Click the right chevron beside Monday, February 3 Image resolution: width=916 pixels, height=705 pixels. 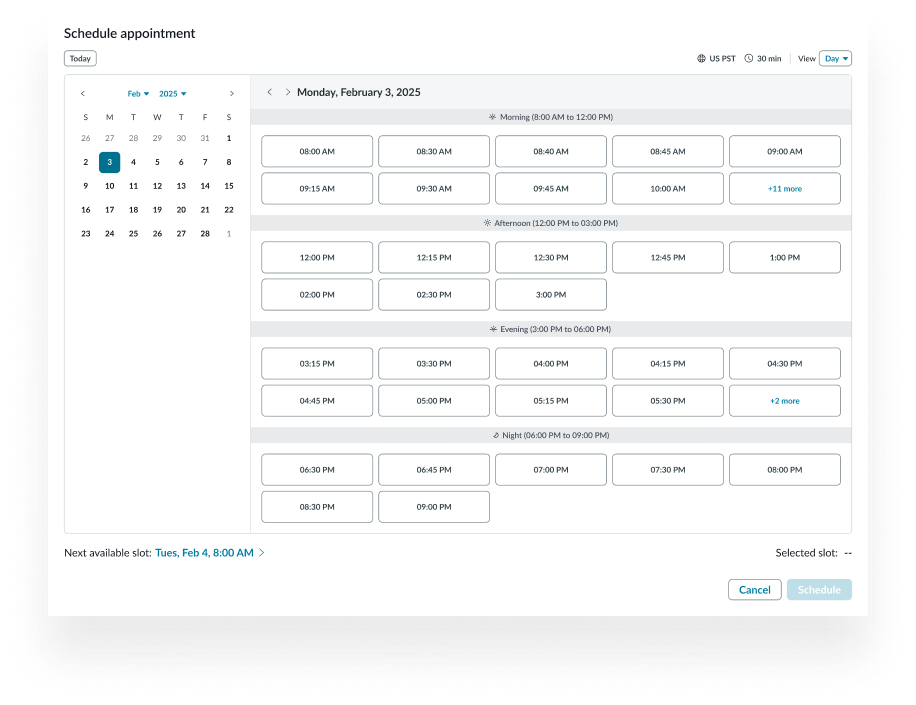pos(288,91)
